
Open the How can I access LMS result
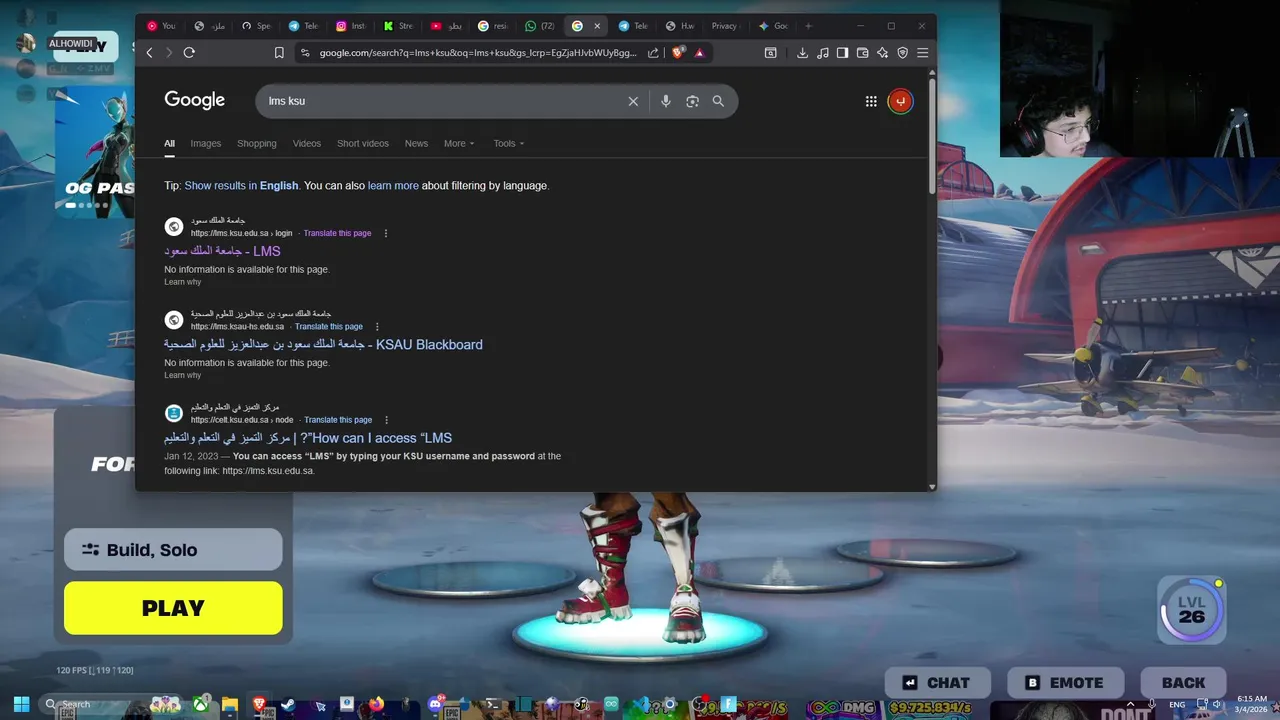[308, 438]
